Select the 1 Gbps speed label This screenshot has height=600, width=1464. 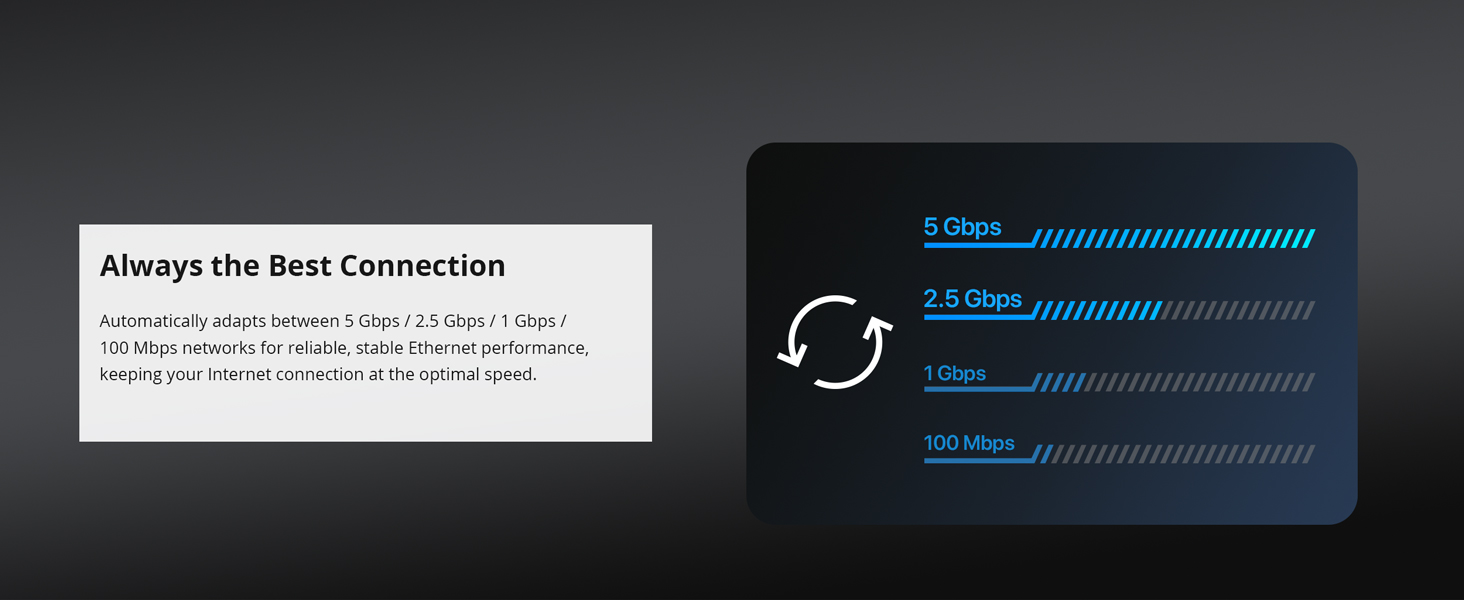[x=954, y=373]
